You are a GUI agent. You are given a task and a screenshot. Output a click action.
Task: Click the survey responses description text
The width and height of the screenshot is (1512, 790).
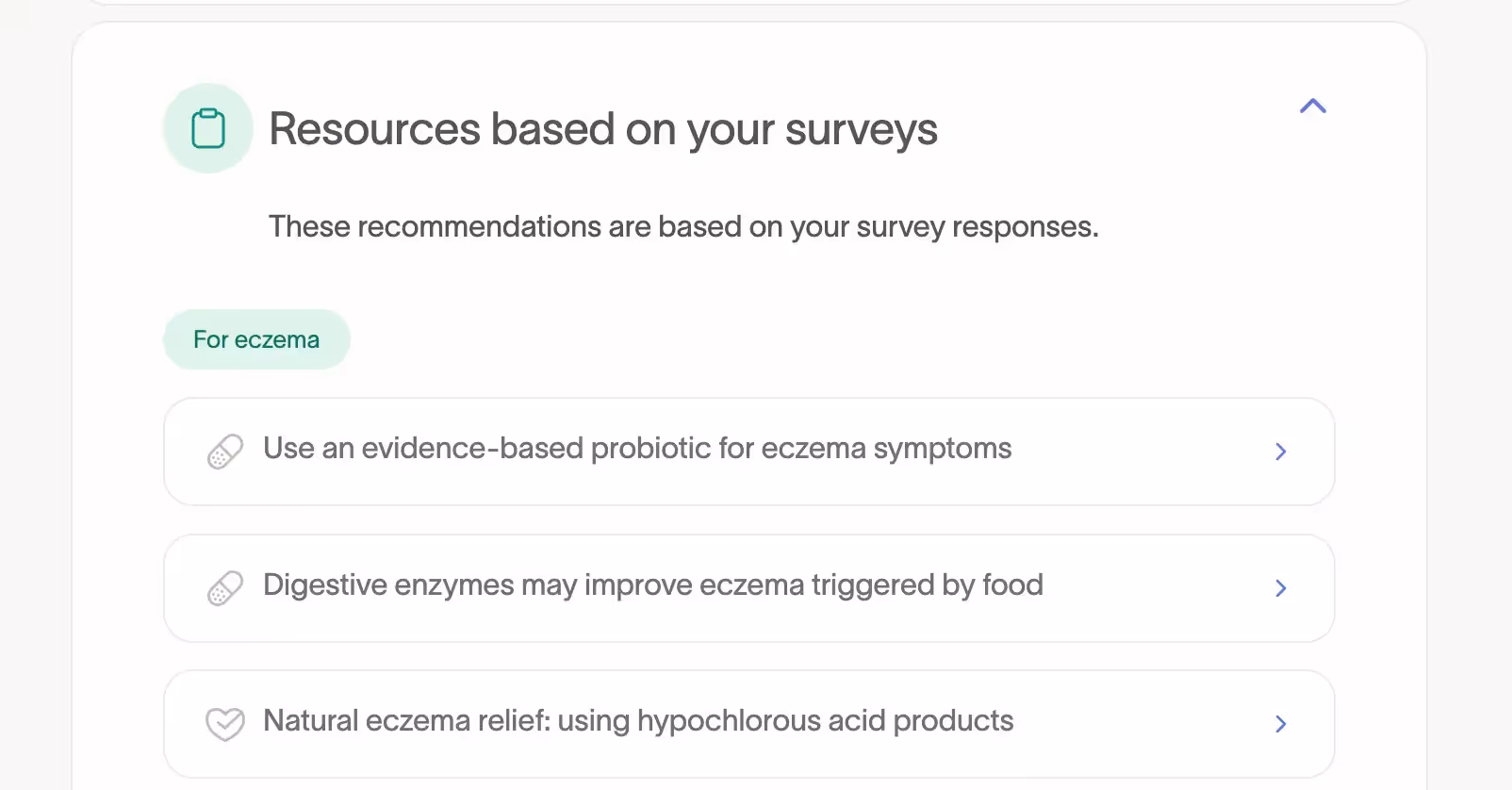point(683,226)
